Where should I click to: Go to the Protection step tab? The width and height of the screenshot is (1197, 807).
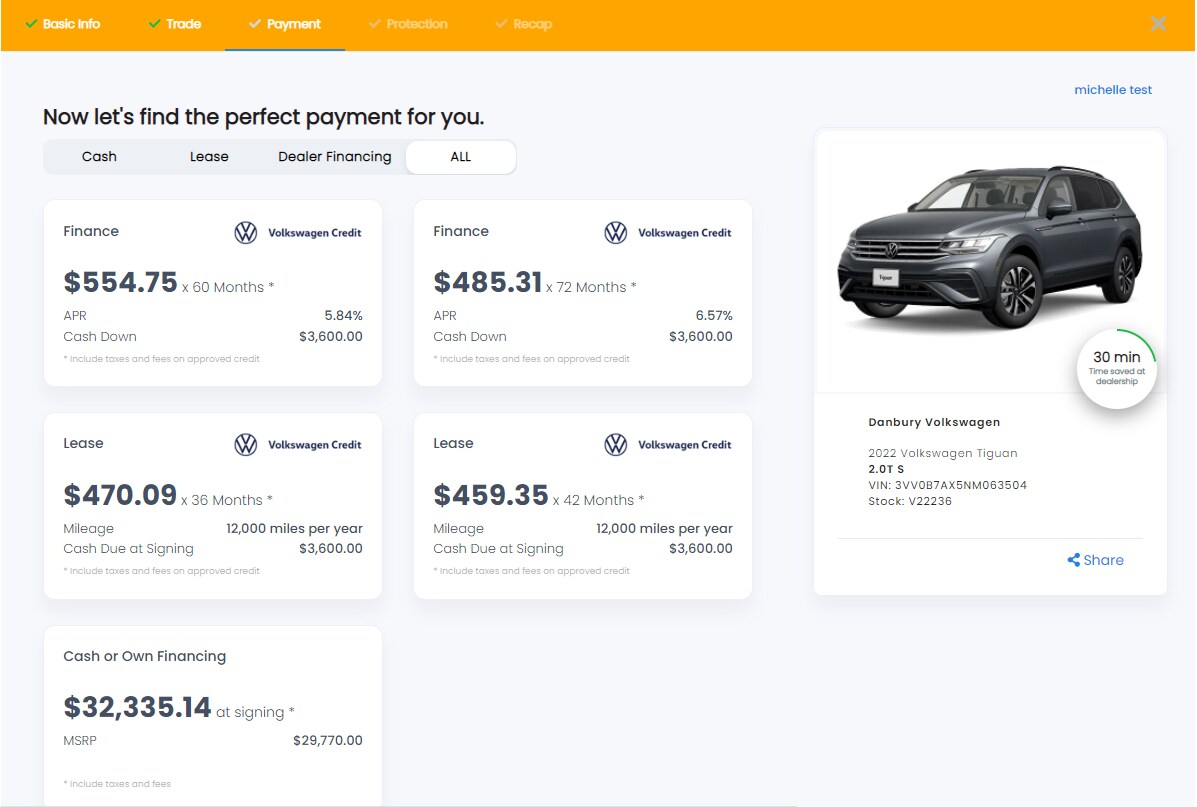[x=416, y=24]
